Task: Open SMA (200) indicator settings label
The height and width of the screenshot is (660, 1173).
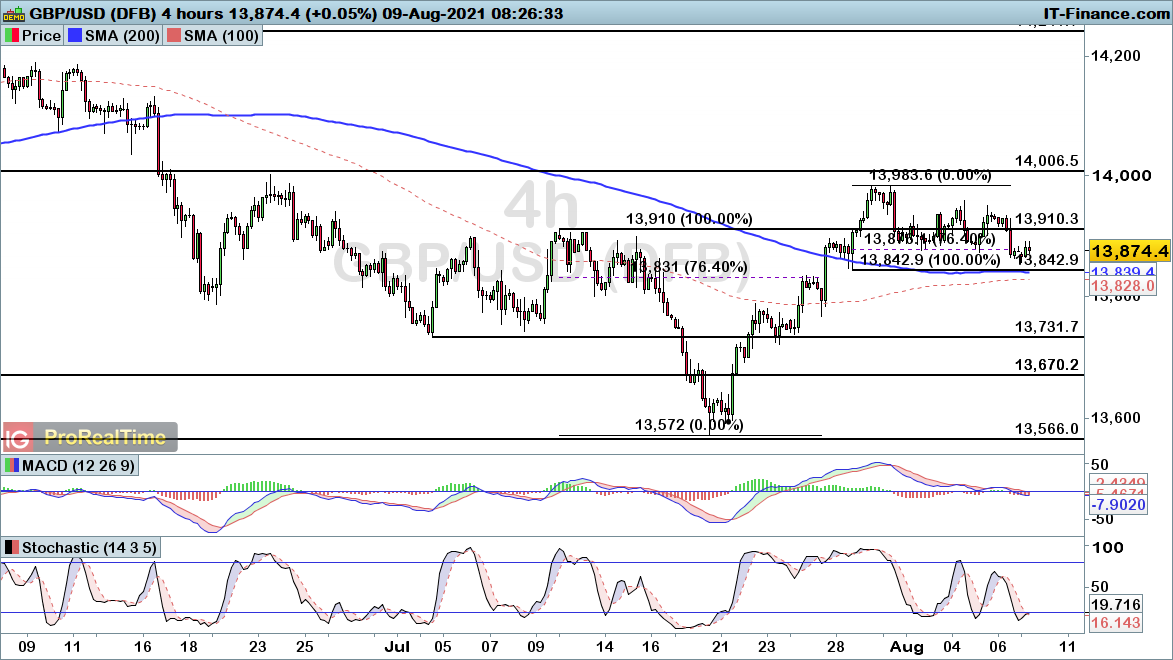Action: [122, 35]
